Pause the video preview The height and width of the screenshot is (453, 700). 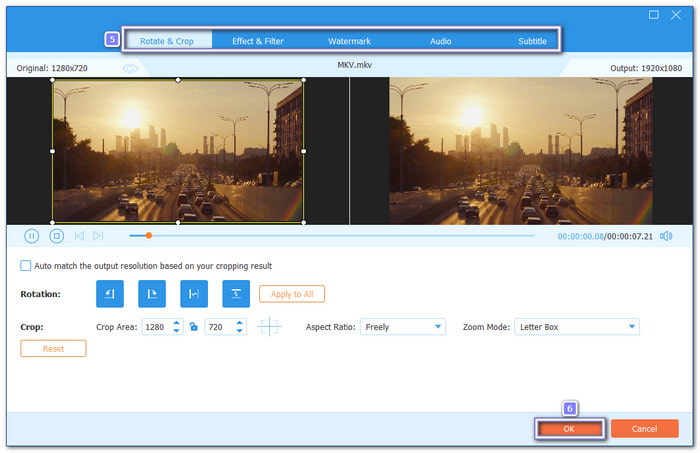31,236
